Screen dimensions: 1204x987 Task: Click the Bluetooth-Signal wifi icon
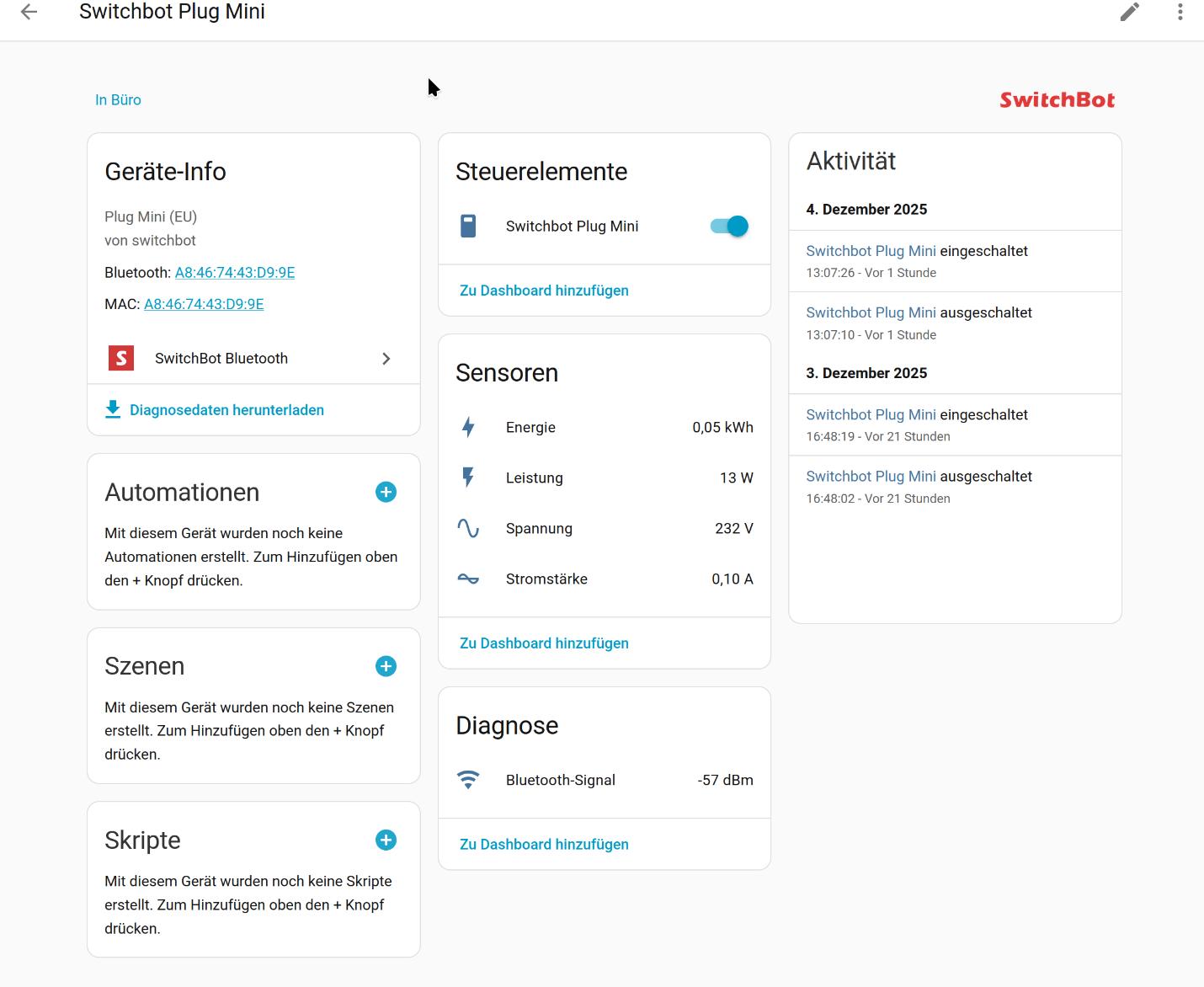point(468,781)
